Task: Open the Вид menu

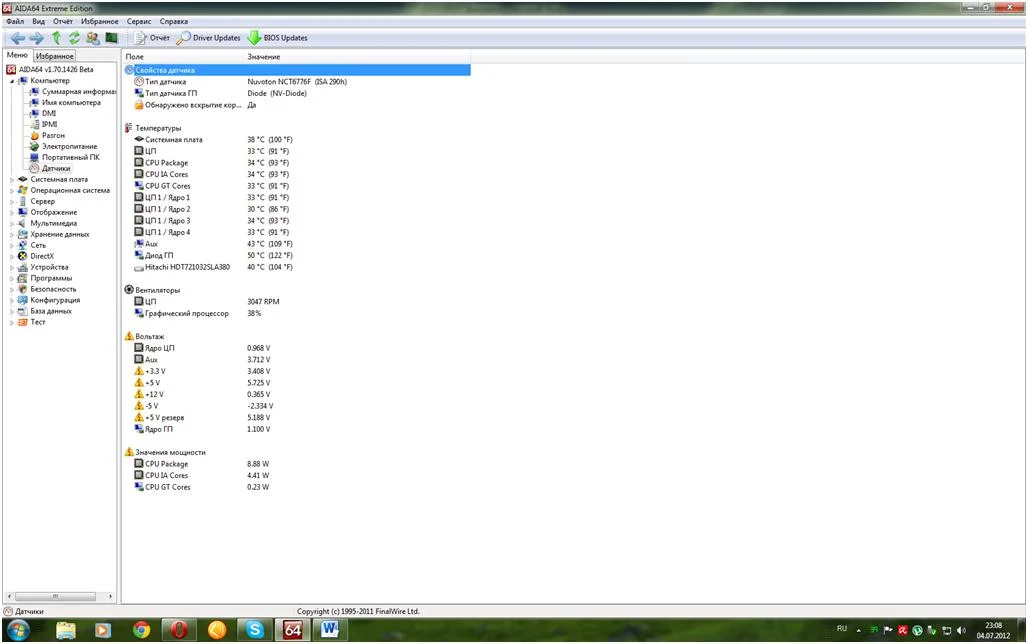Action: coord(39,22)
